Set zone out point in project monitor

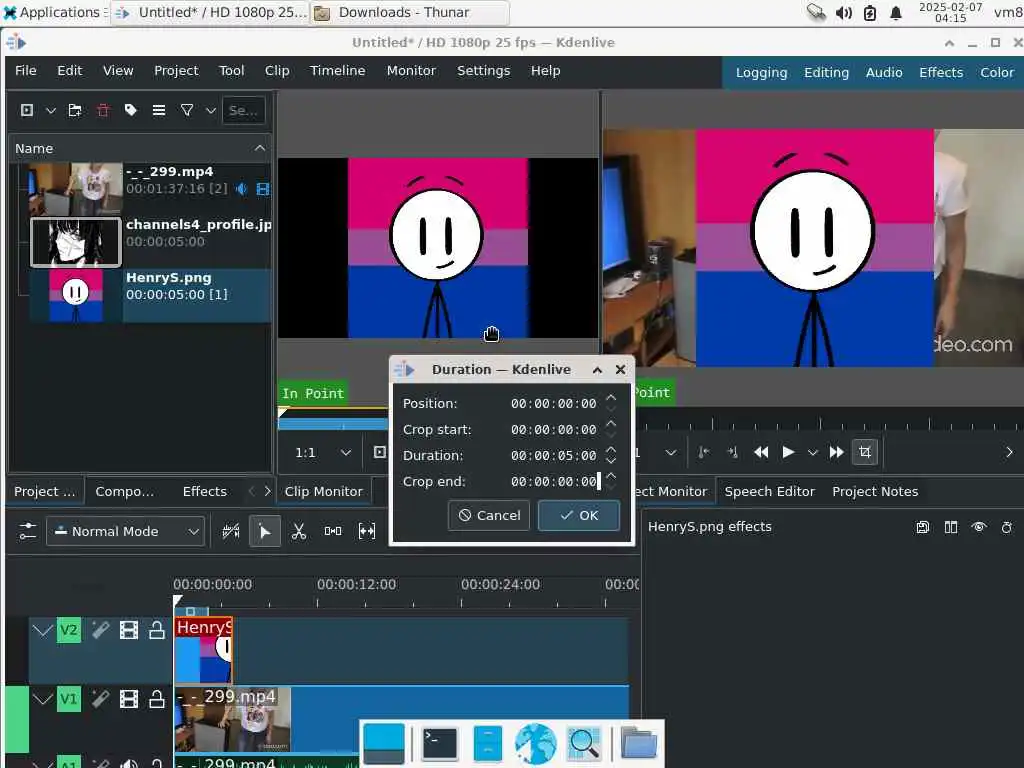coord(732,452)
